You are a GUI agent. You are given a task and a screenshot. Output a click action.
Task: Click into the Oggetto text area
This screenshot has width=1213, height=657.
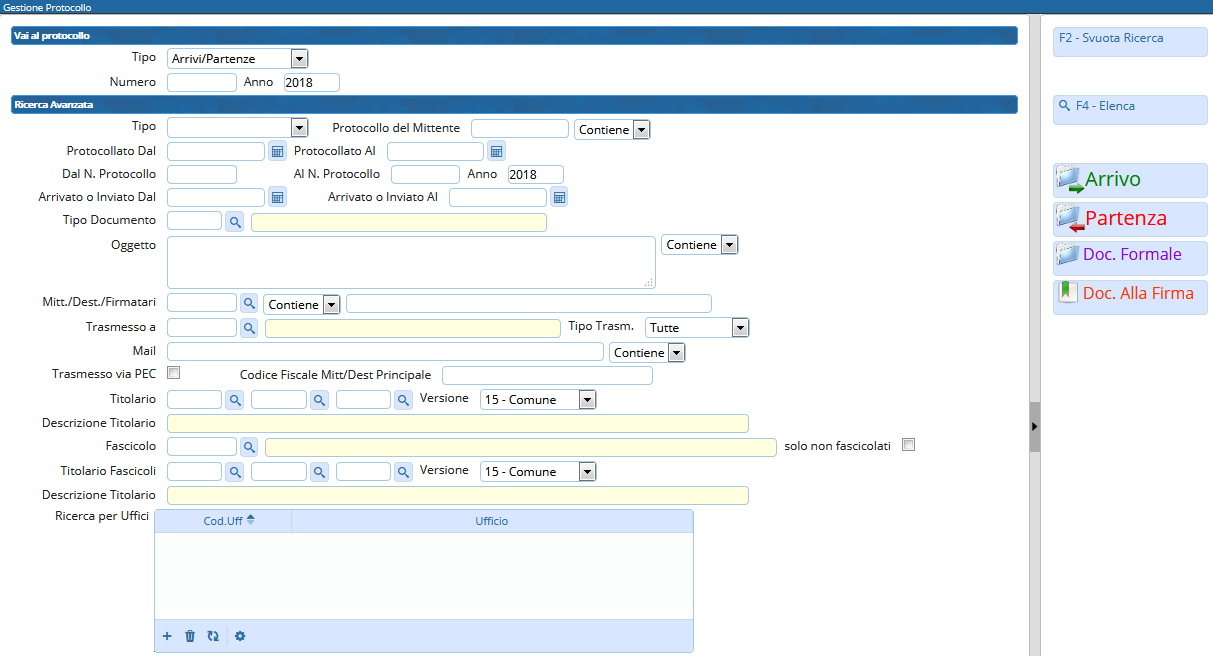click(410, 262)
